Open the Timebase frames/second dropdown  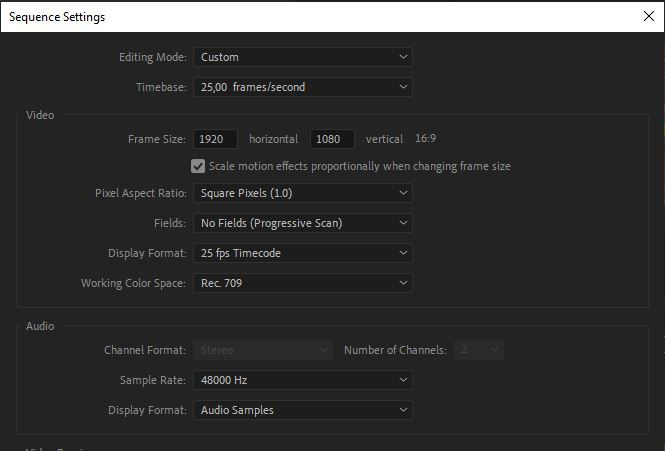click(303, 87)
